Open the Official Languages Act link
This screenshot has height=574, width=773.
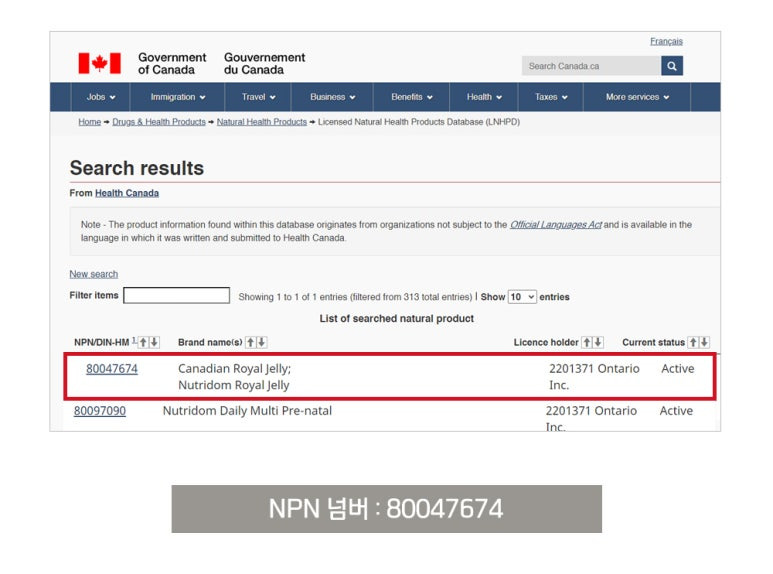coord(556,225)
